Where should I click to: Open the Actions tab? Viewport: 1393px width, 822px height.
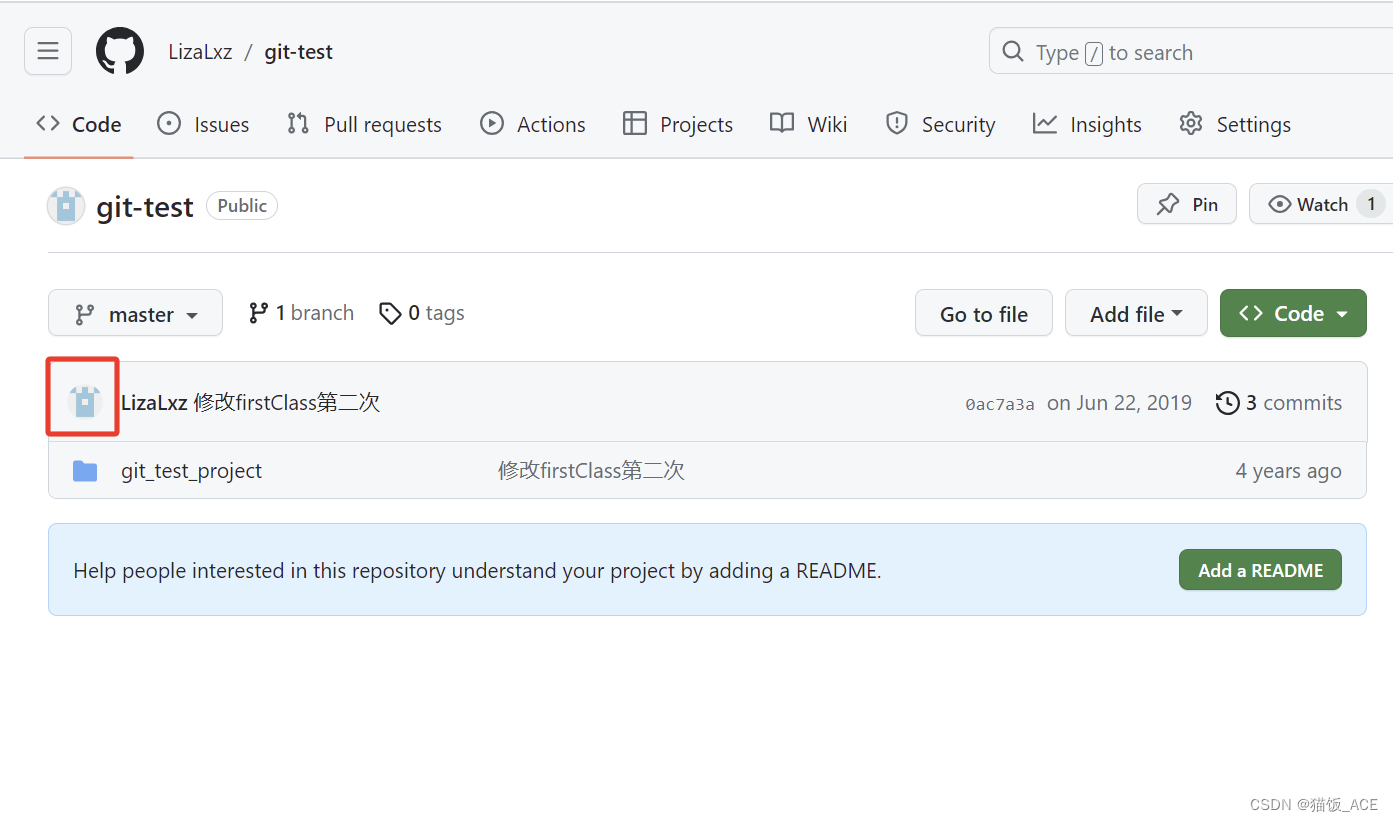(x=533, y=124)
